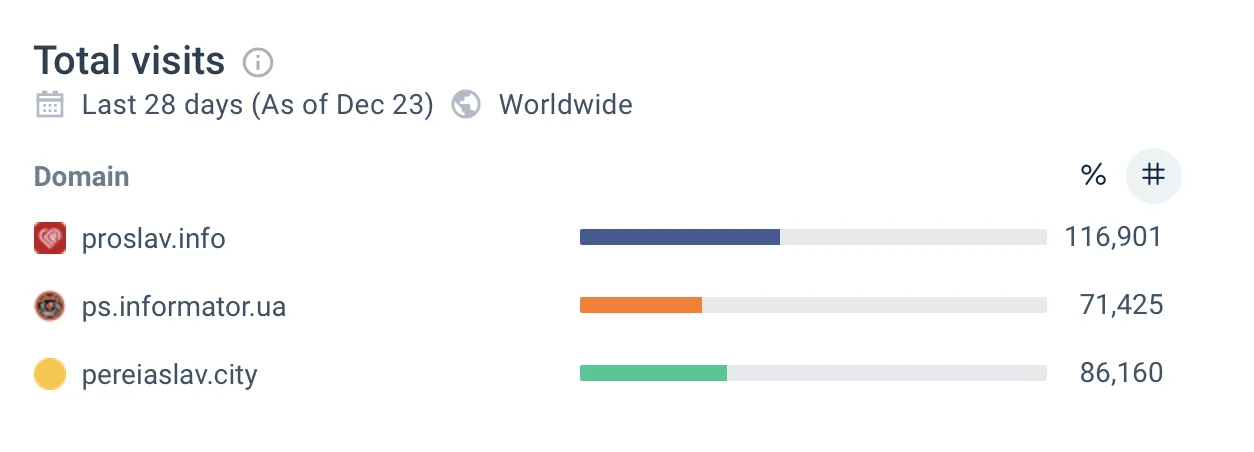Click the green pereiaslav.city visits bar
The width and height of the screenshot is (1254, 452).
tap(653, 373)
